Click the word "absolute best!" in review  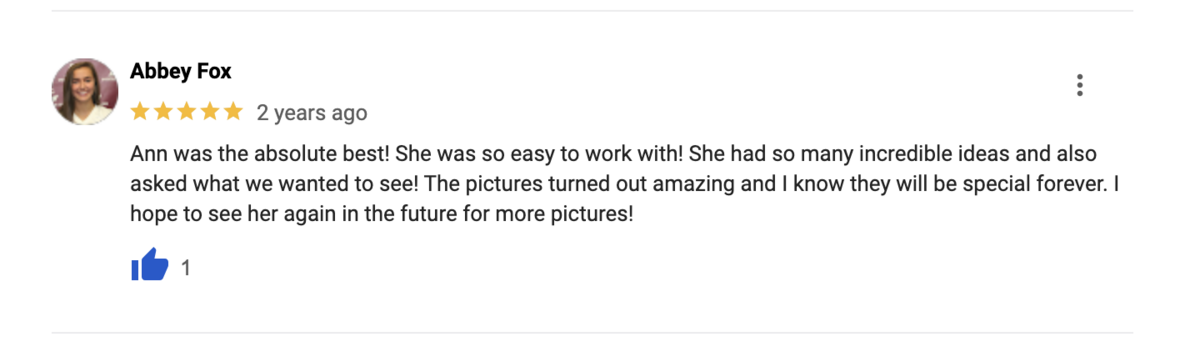tap(333, 155)
